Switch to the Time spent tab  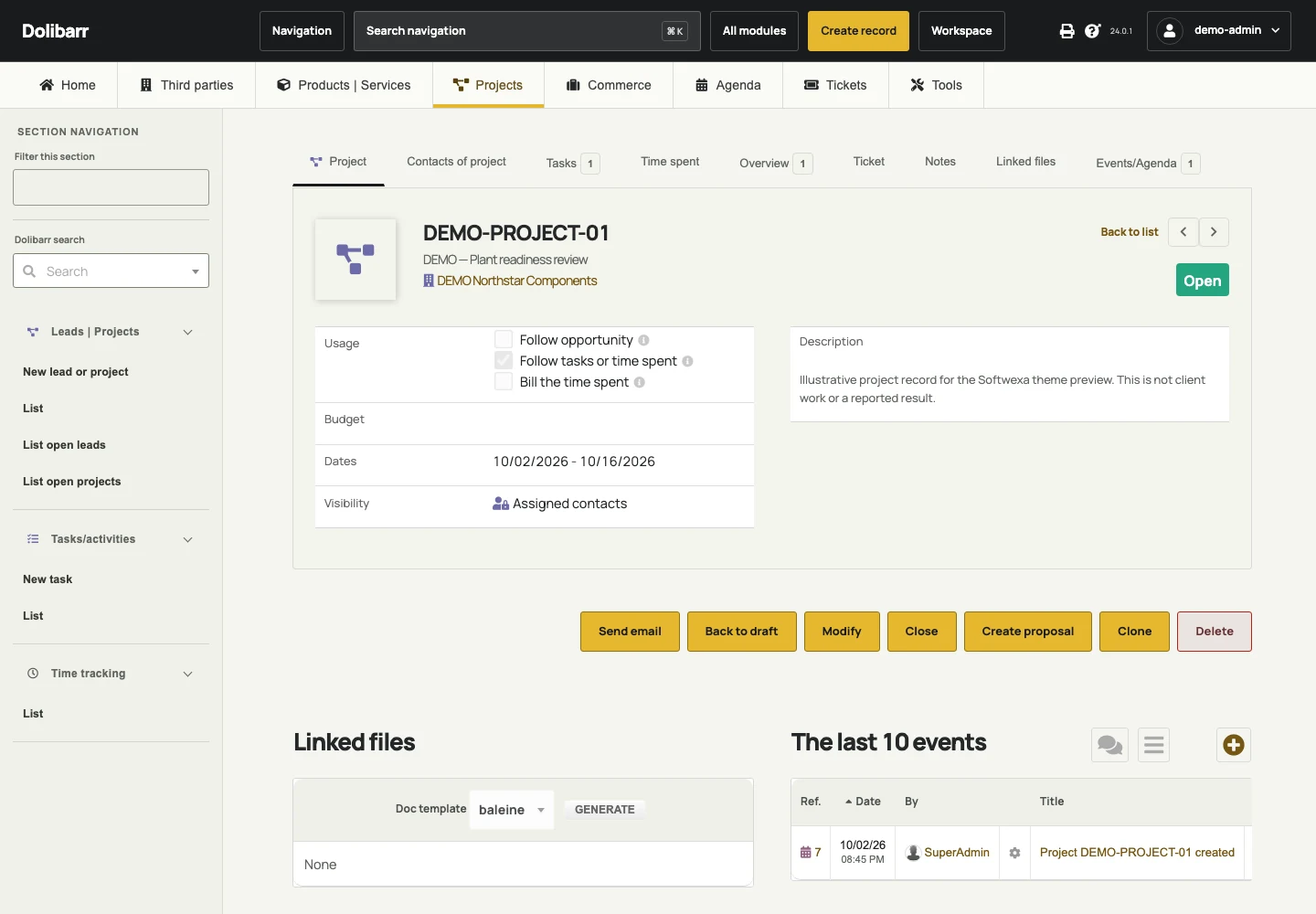(x=670, y=162)
